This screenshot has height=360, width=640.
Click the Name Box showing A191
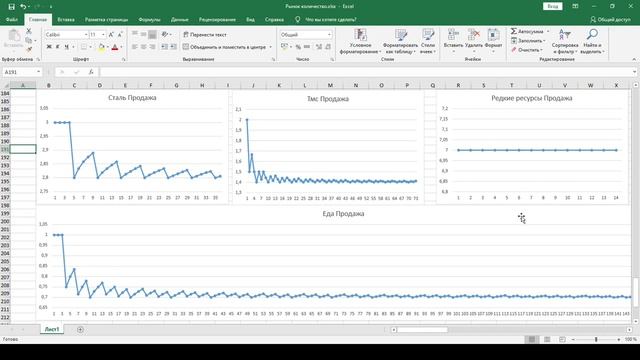(x=22, y=72)
